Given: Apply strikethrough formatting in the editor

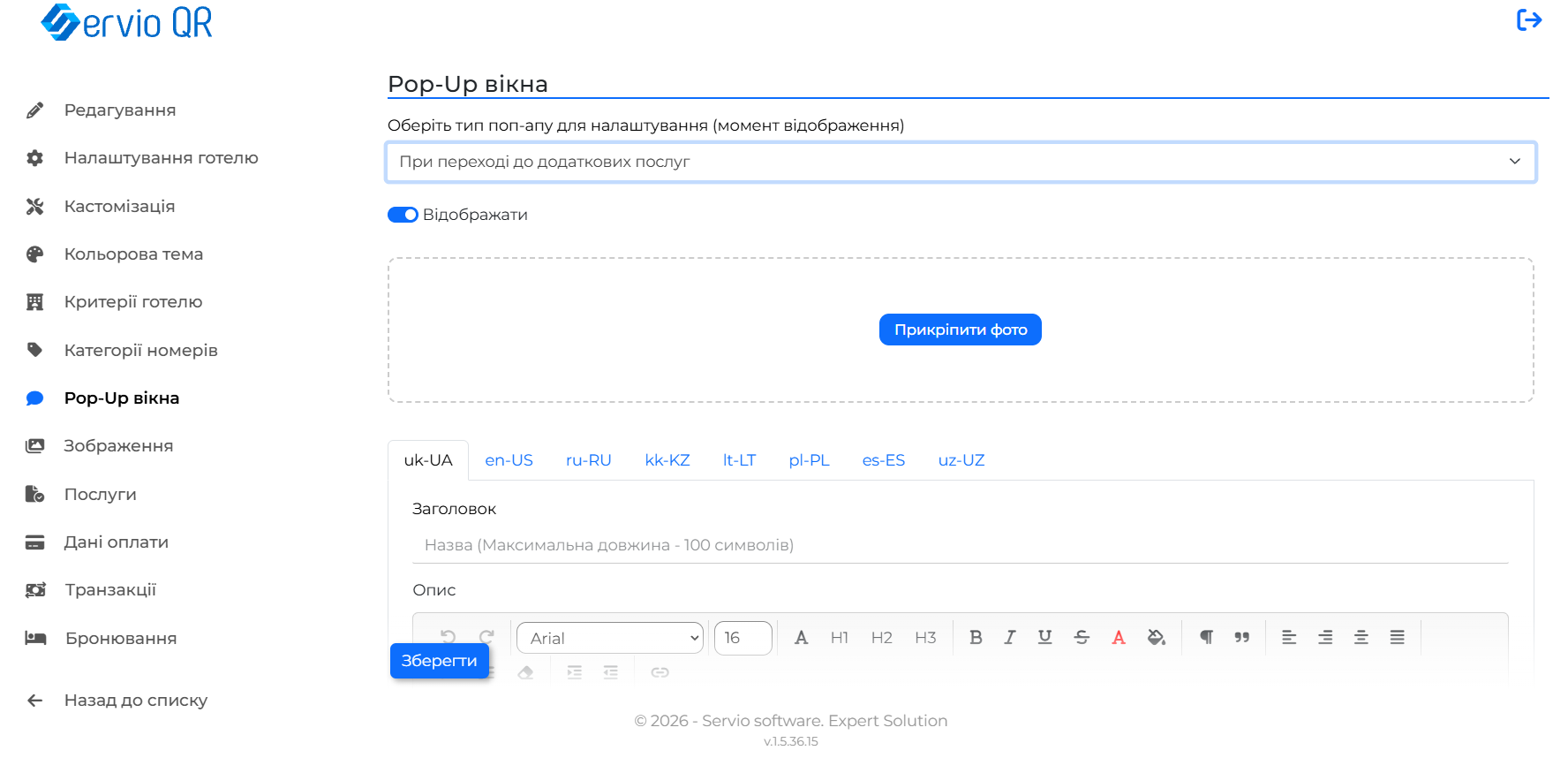Looking at the screenshot, I should [x=1082, y=637].
